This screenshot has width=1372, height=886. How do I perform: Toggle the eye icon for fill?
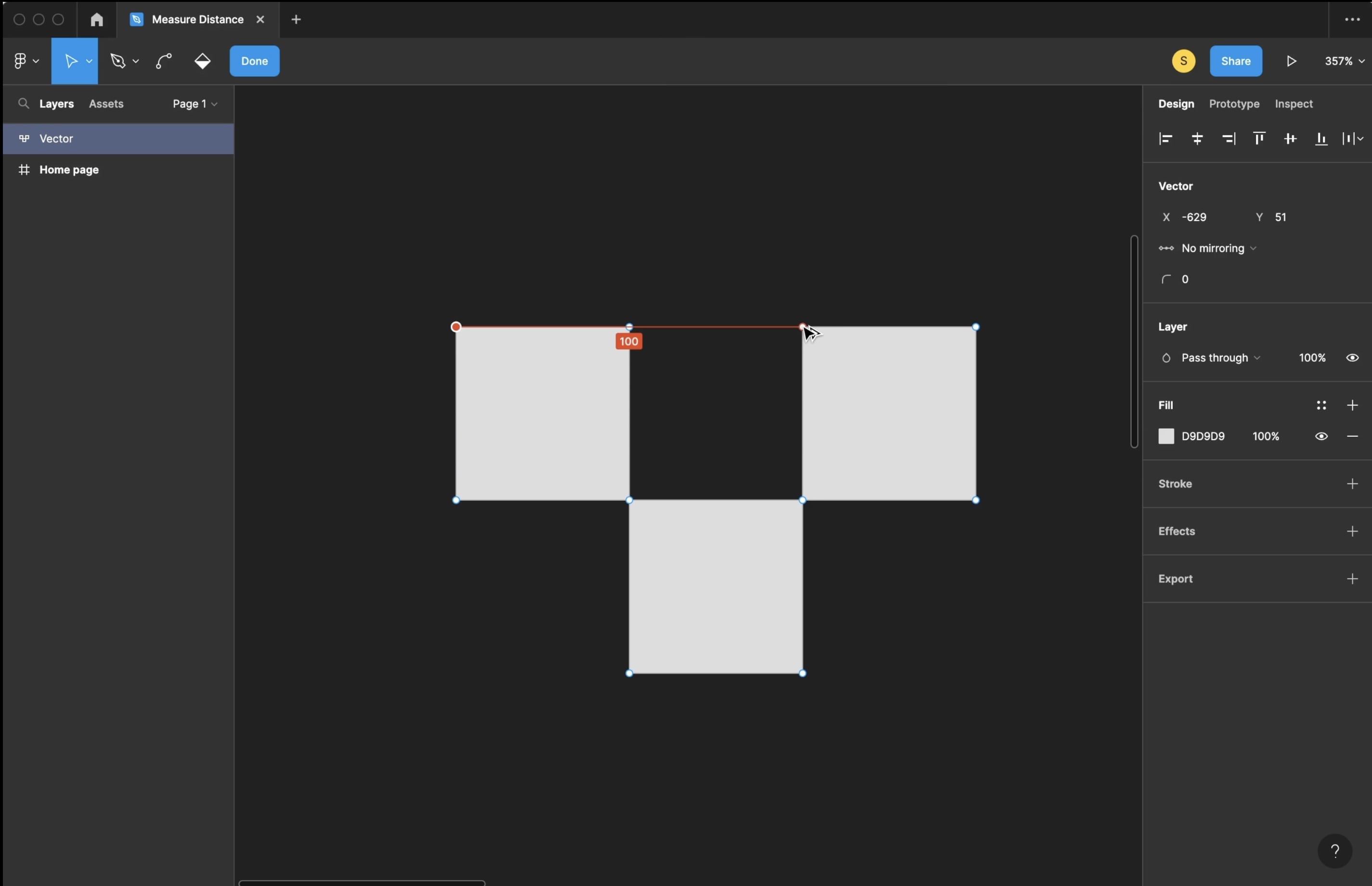pos(1321,436)
